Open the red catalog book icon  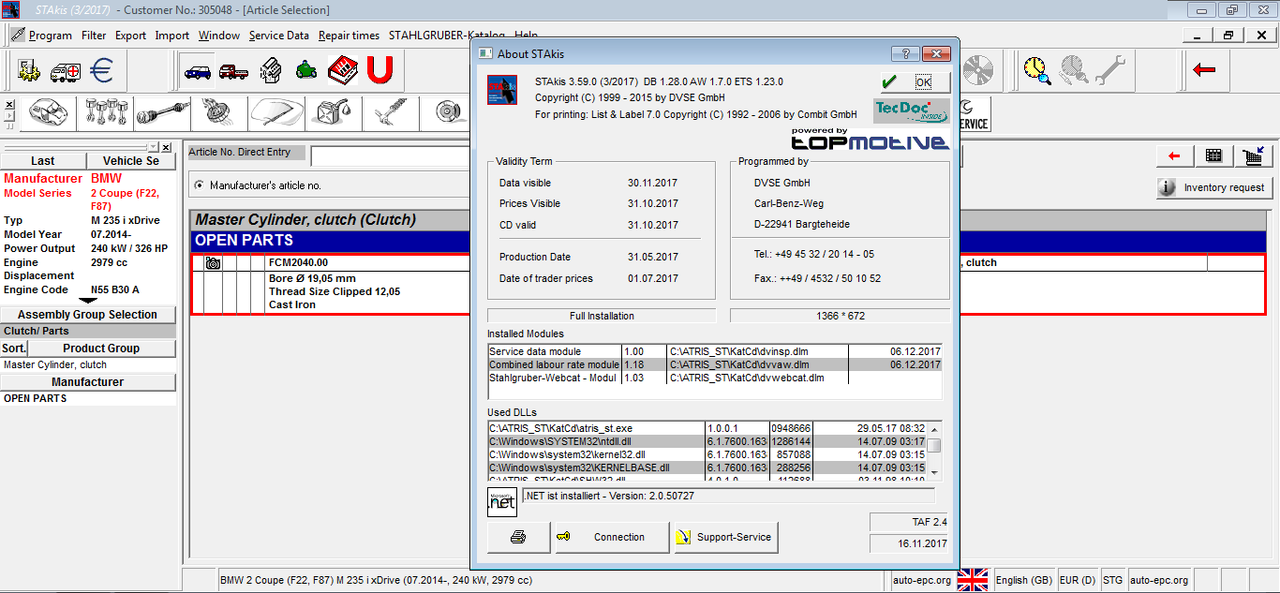pyautogui.click(x=343, y=71)
